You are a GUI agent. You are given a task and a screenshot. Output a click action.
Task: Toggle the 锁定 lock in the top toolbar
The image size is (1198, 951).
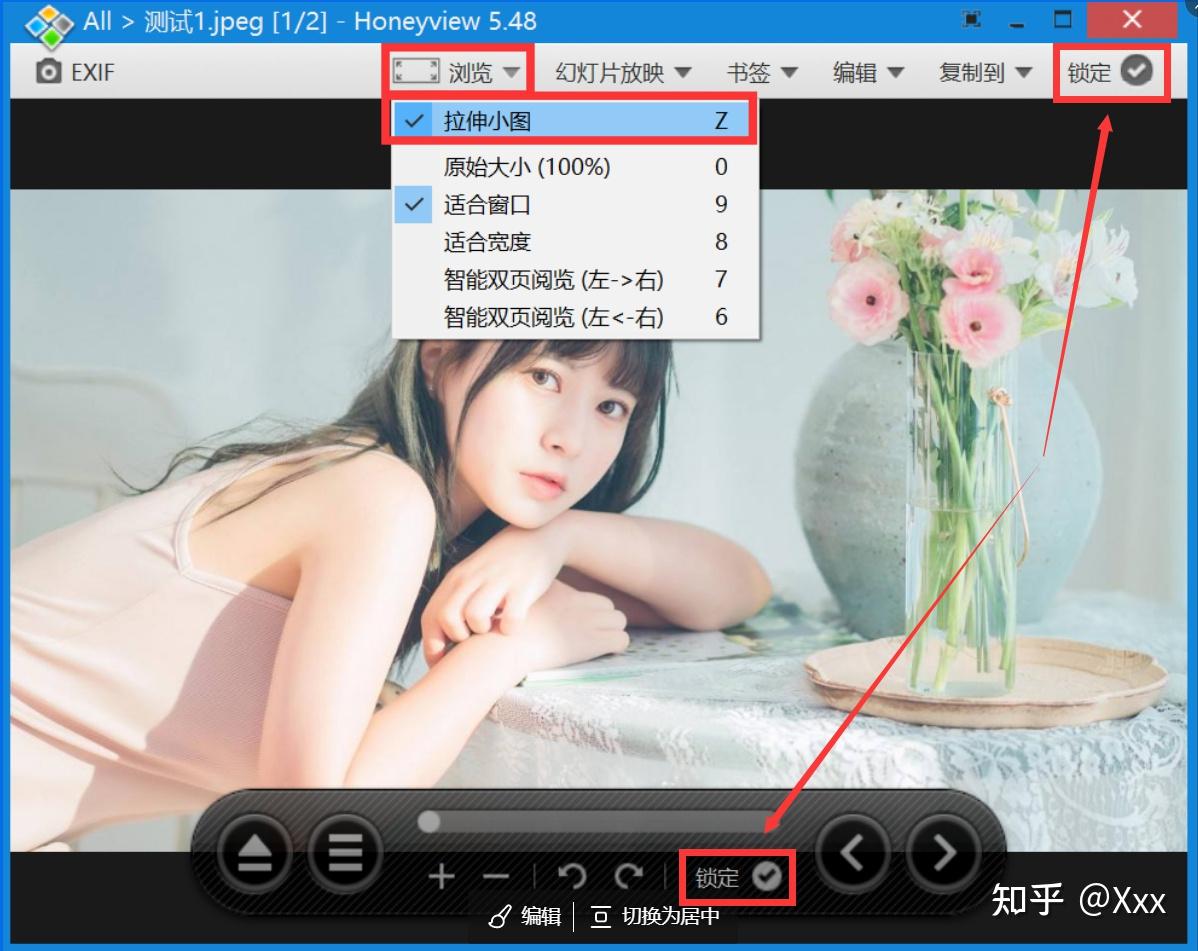coord(1110,71)
